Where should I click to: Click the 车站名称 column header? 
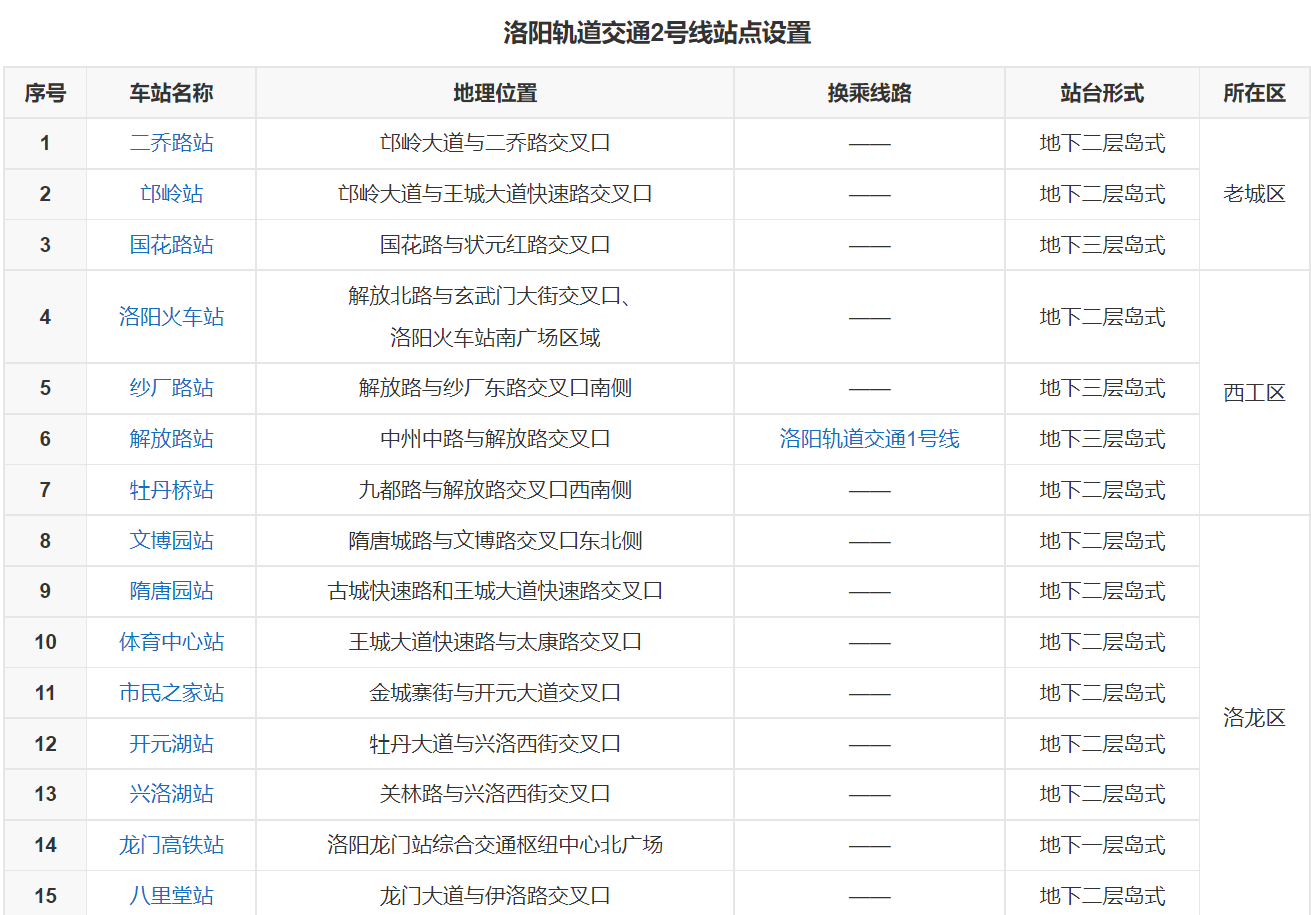(171, 93)
